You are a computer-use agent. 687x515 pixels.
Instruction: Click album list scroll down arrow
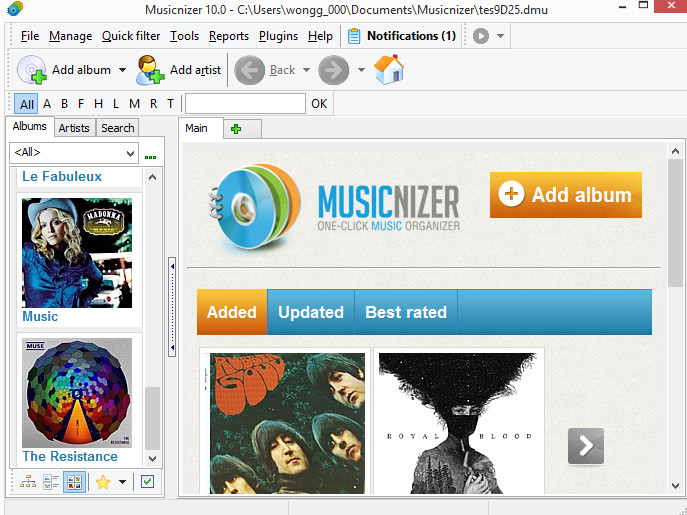pyautogui.click(x=152, y=459)
